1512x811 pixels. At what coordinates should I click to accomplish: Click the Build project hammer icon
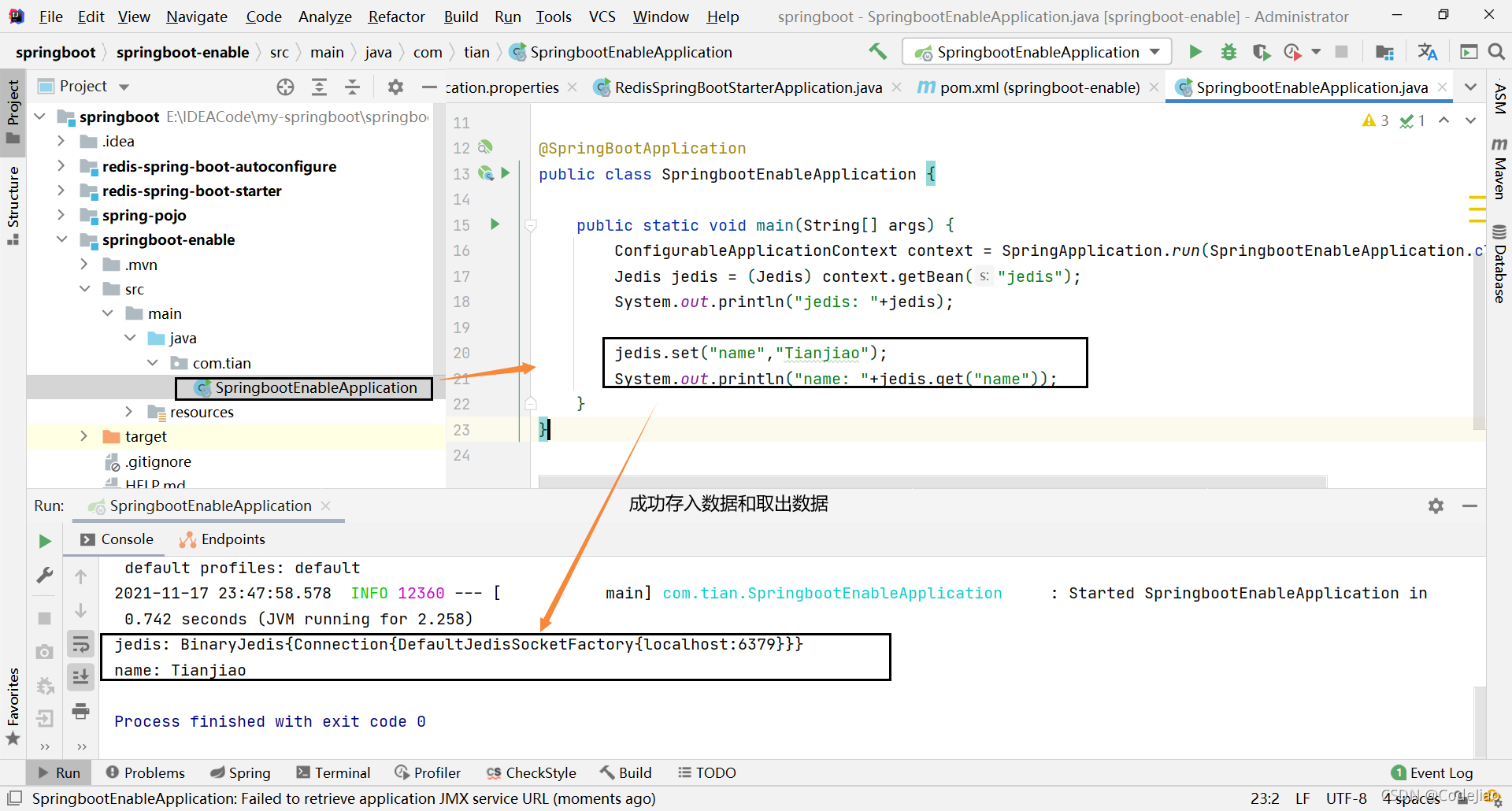877,52
